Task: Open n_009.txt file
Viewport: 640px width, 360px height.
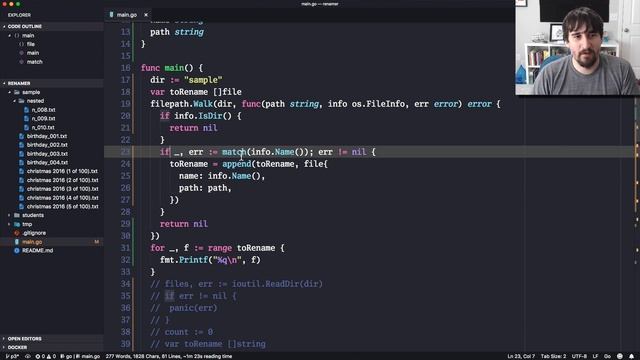Action: [x=43, y=118]
